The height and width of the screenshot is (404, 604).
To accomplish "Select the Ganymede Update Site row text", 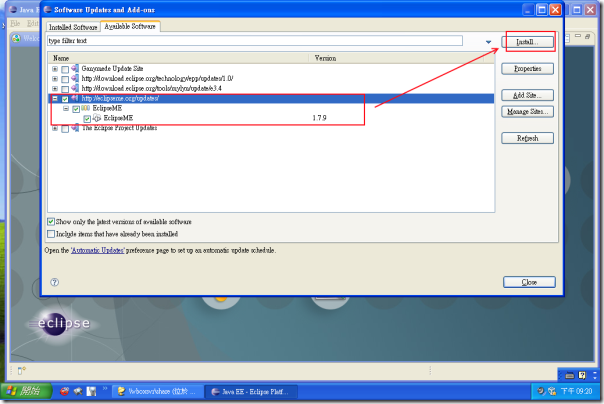I will pyautogui.click(x=112, y=69).
